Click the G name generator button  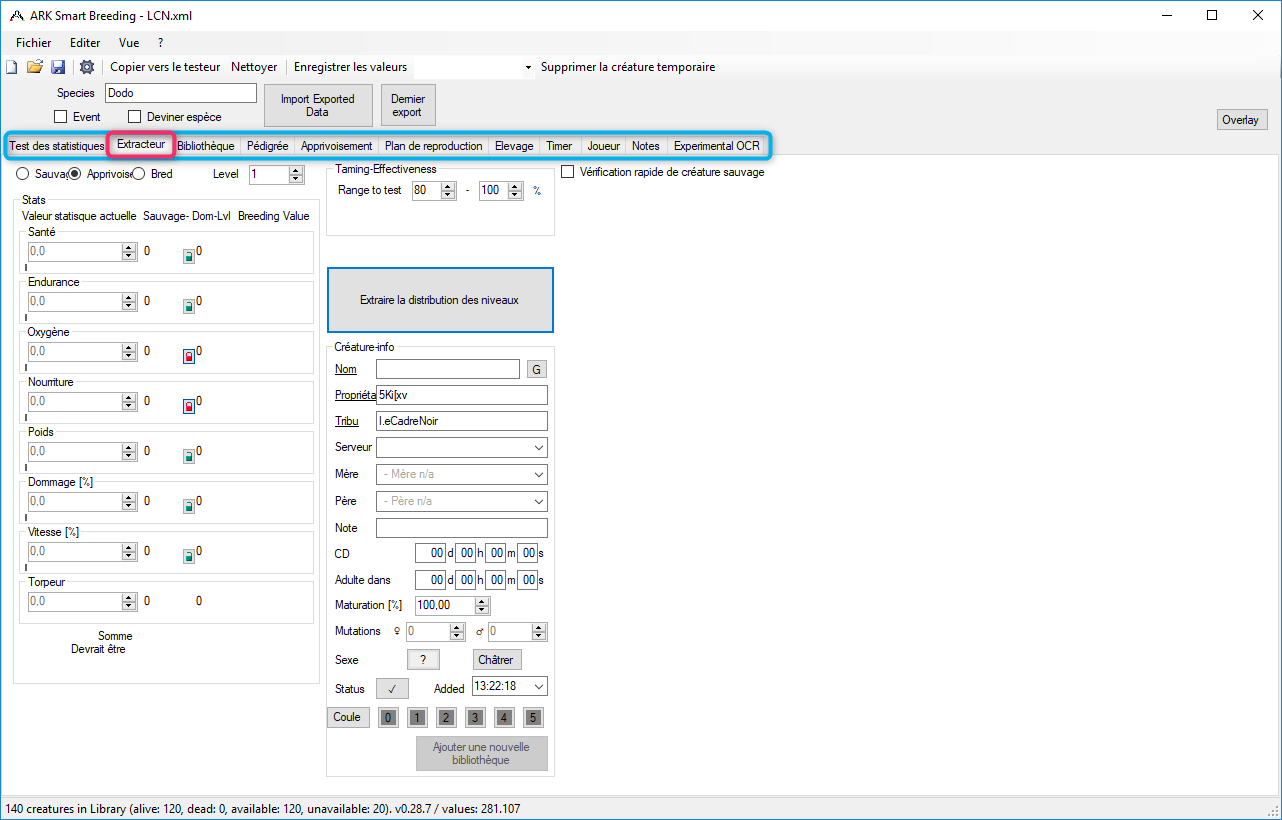point(537,369)
